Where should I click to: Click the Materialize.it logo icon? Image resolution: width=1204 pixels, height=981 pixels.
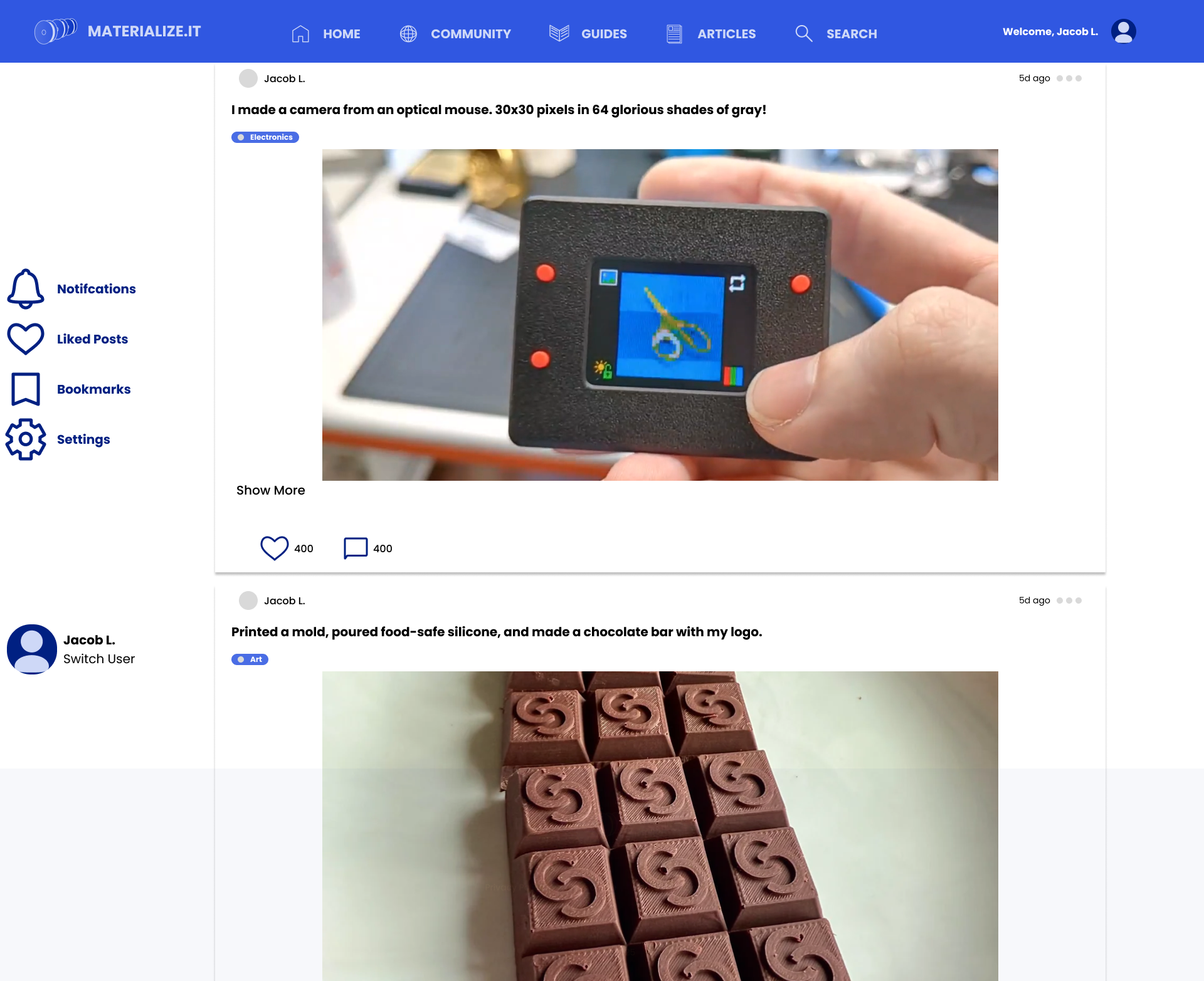56,31
